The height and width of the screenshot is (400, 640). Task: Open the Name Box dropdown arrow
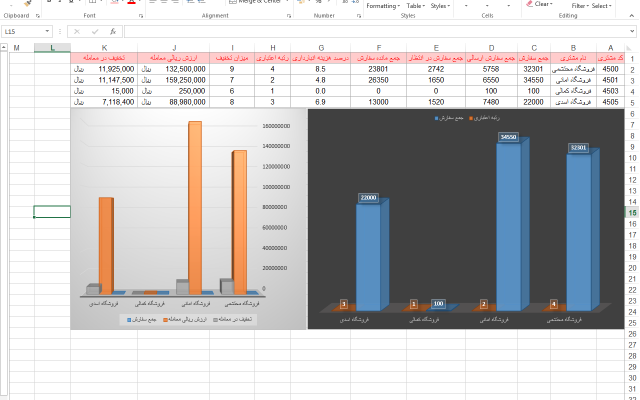(x=47, y=31)
